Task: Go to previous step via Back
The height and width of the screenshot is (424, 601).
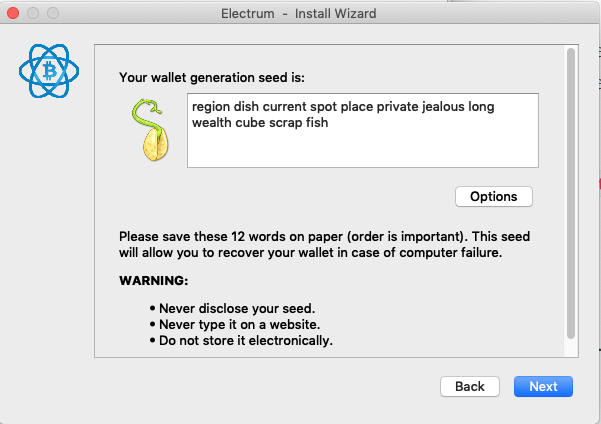Action: [x=470, y=386]
